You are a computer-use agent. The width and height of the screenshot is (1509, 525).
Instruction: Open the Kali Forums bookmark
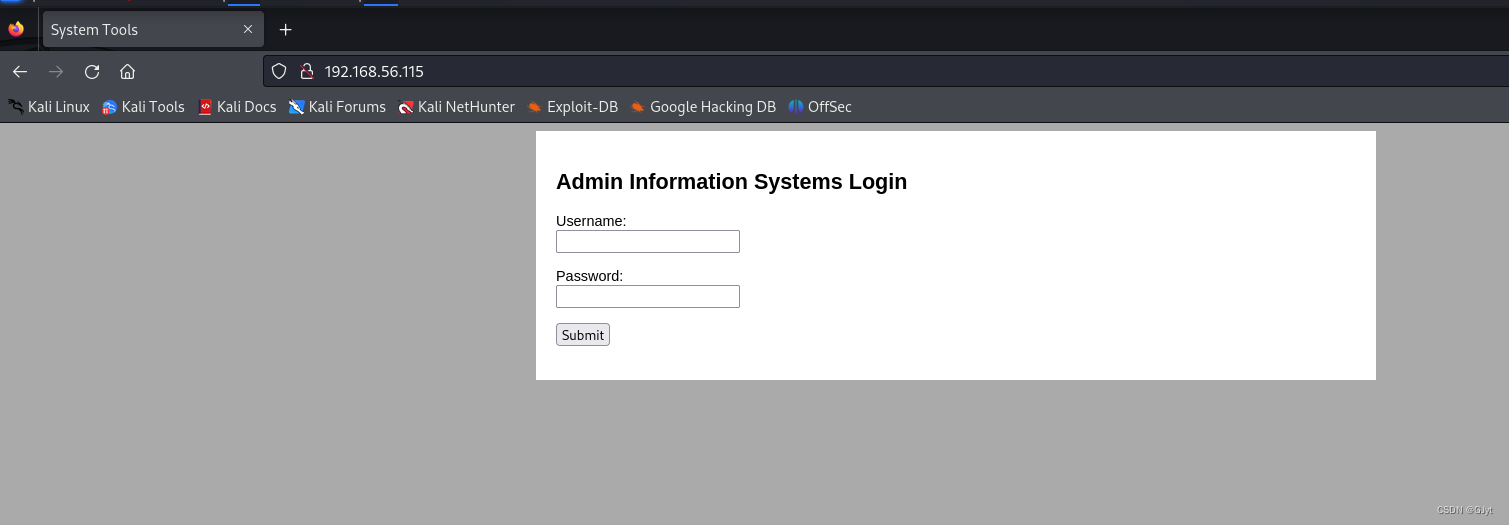[337, 107]
